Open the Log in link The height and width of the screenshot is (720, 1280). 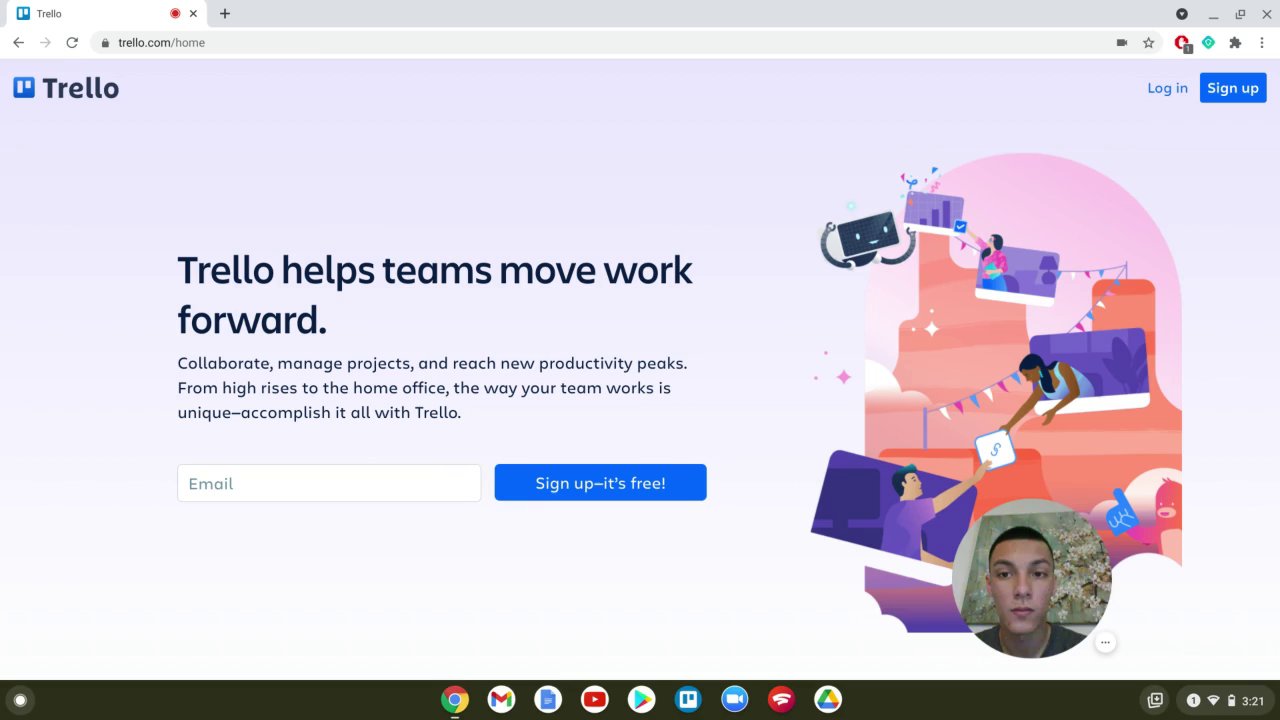tap(1167, 88)
